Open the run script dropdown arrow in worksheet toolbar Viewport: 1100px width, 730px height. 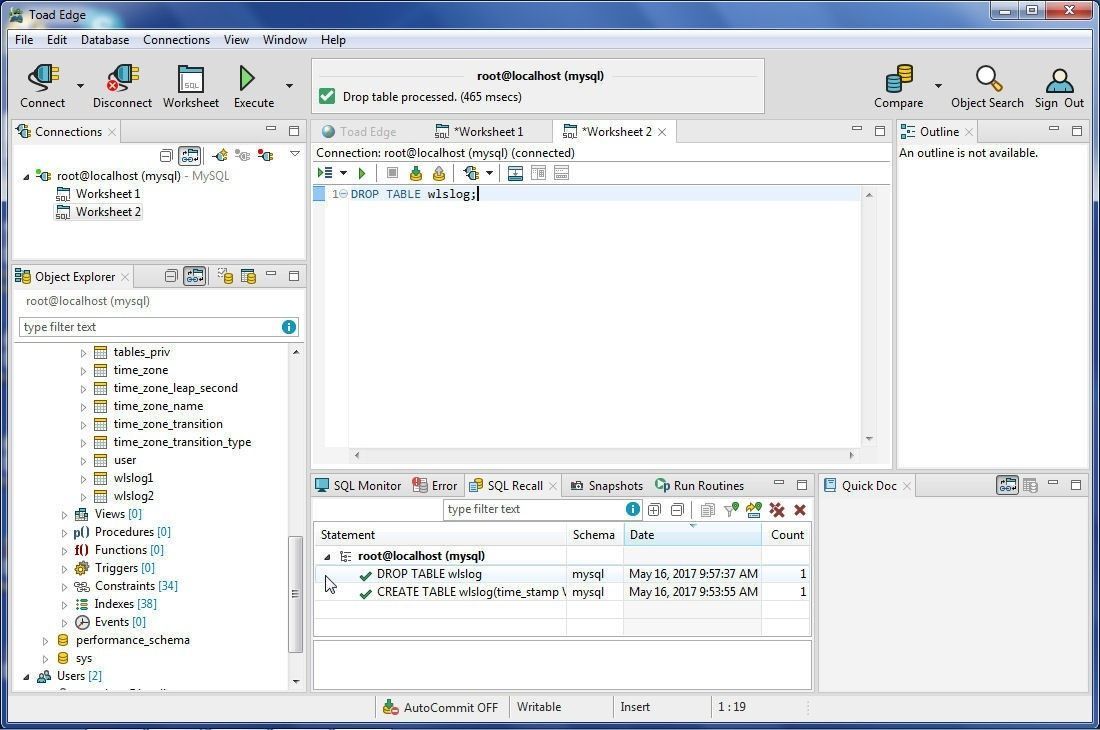(343, 173)
